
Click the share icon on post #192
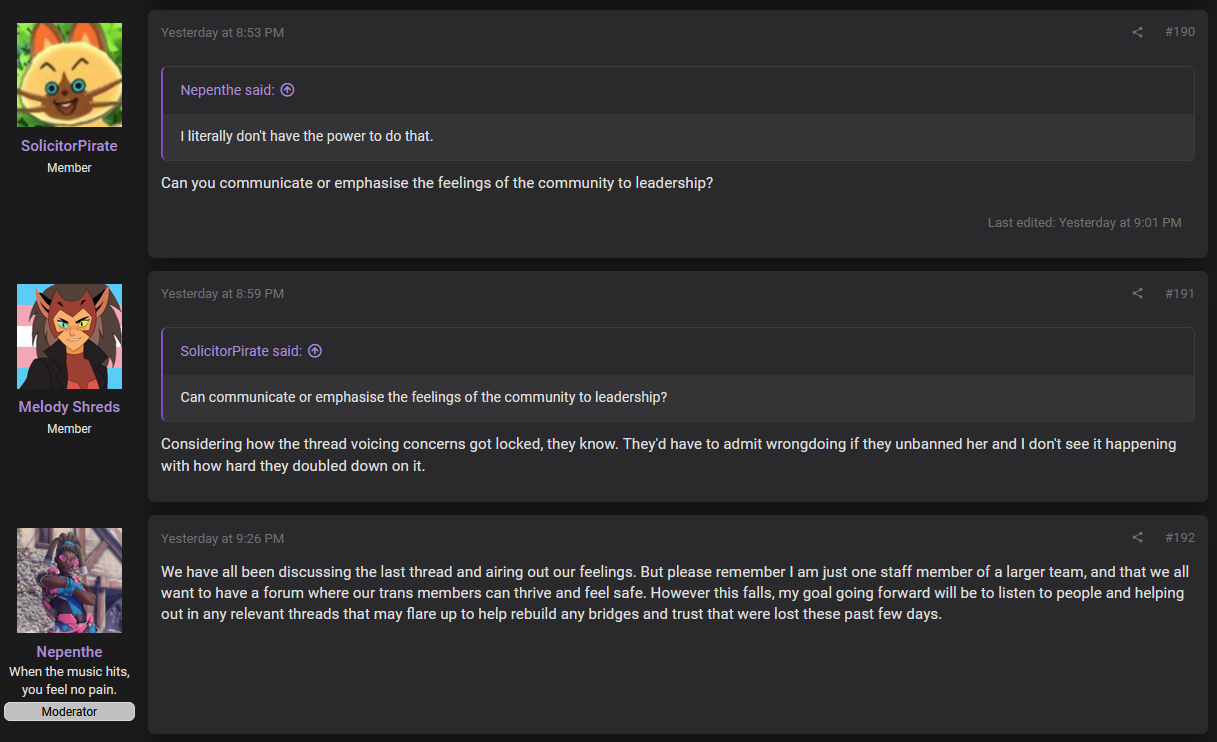click(x=1137, y=538)
